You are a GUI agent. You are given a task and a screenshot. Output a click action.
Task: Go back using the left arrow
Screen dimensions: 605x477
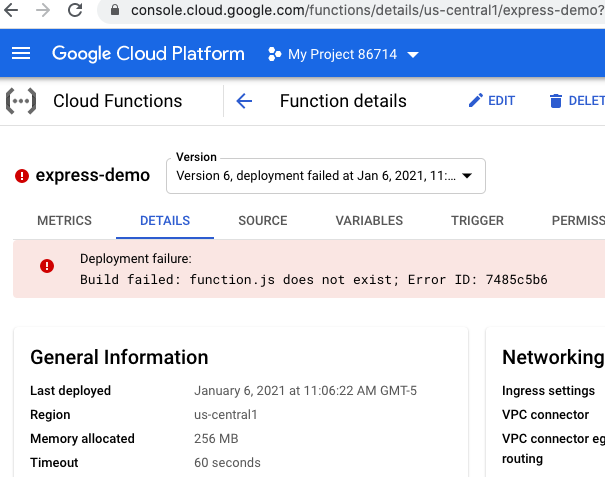[x=243, y=101]
